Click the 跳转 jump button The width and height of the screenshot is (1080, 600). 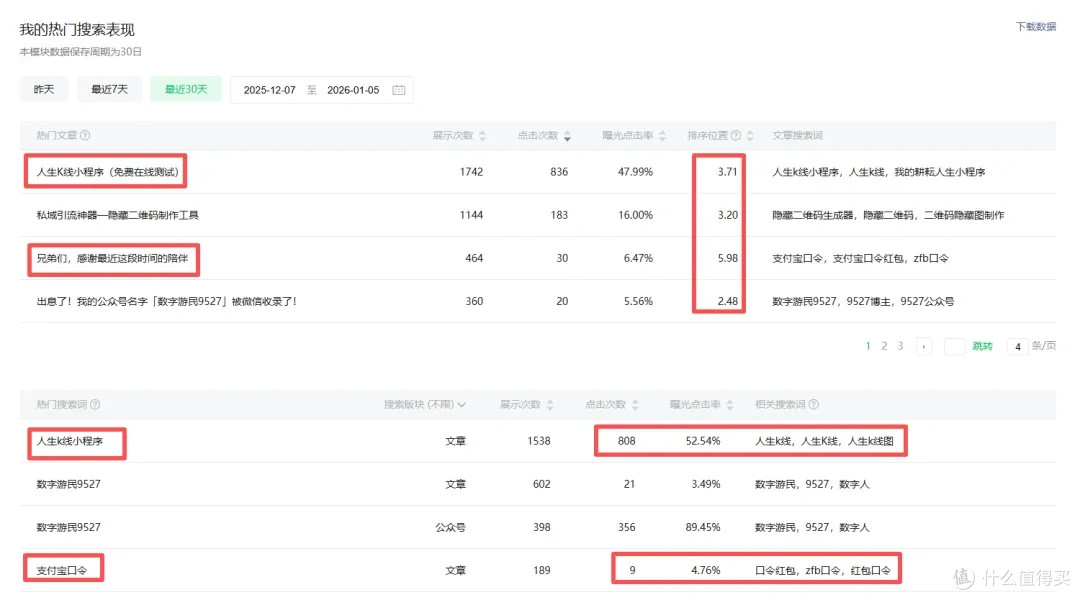(x=982, y=346)
